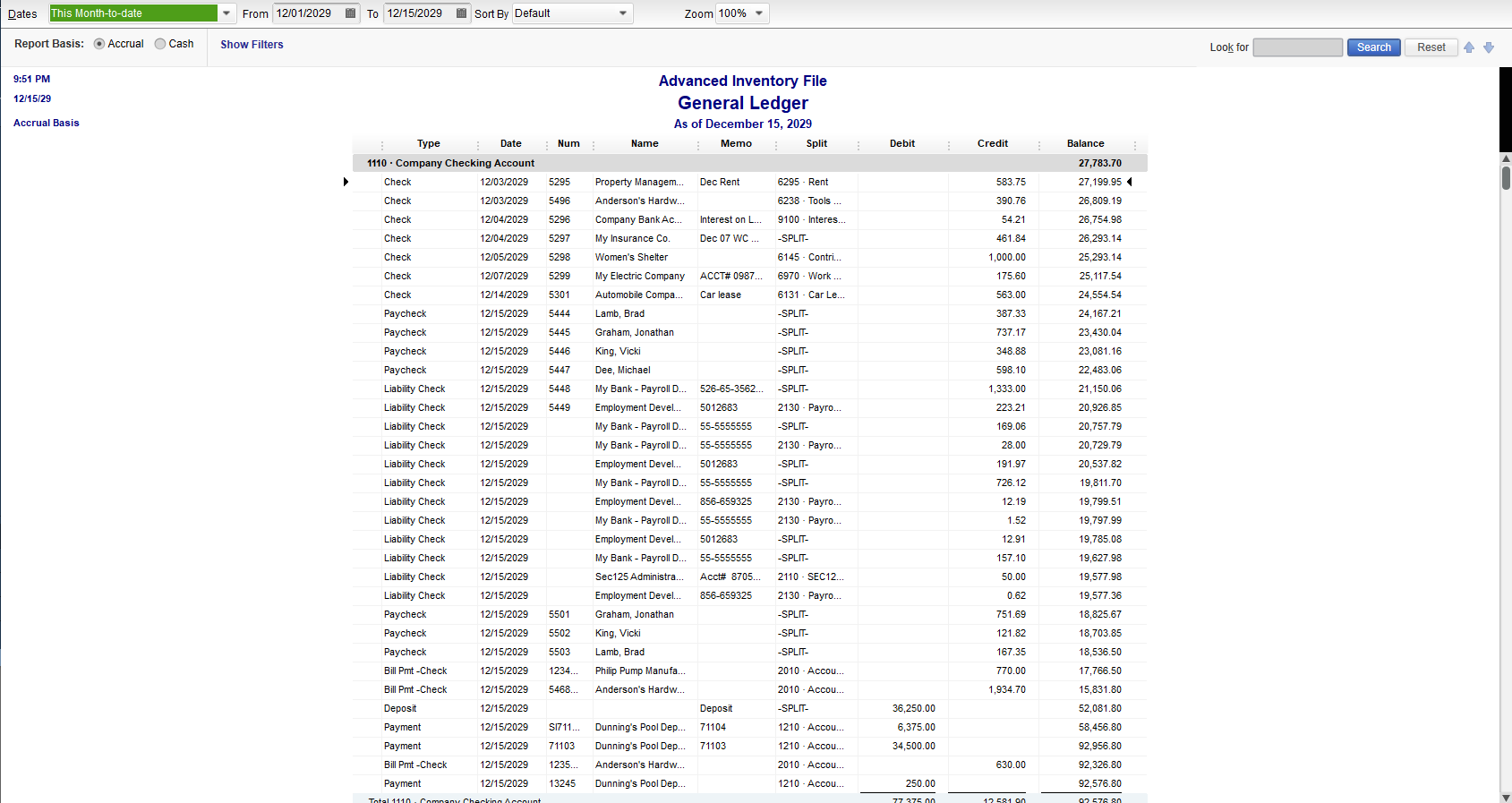Click the Credit column header

coord(993,143)
